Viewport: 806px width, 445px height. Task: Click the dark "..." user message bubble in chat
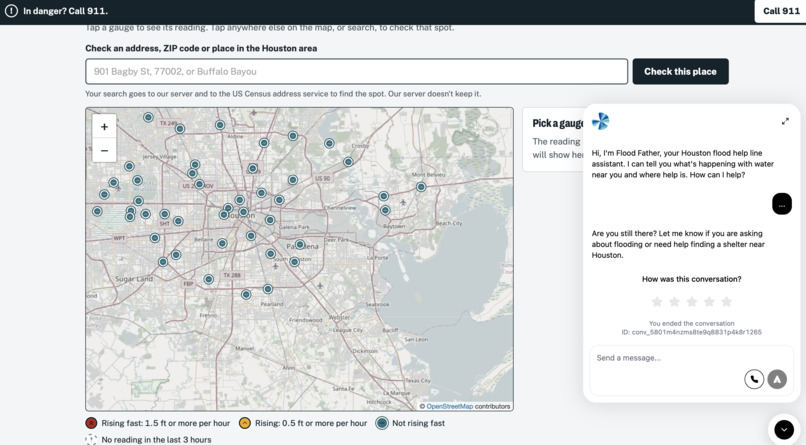pyautogui.click(x=781, y=203)
